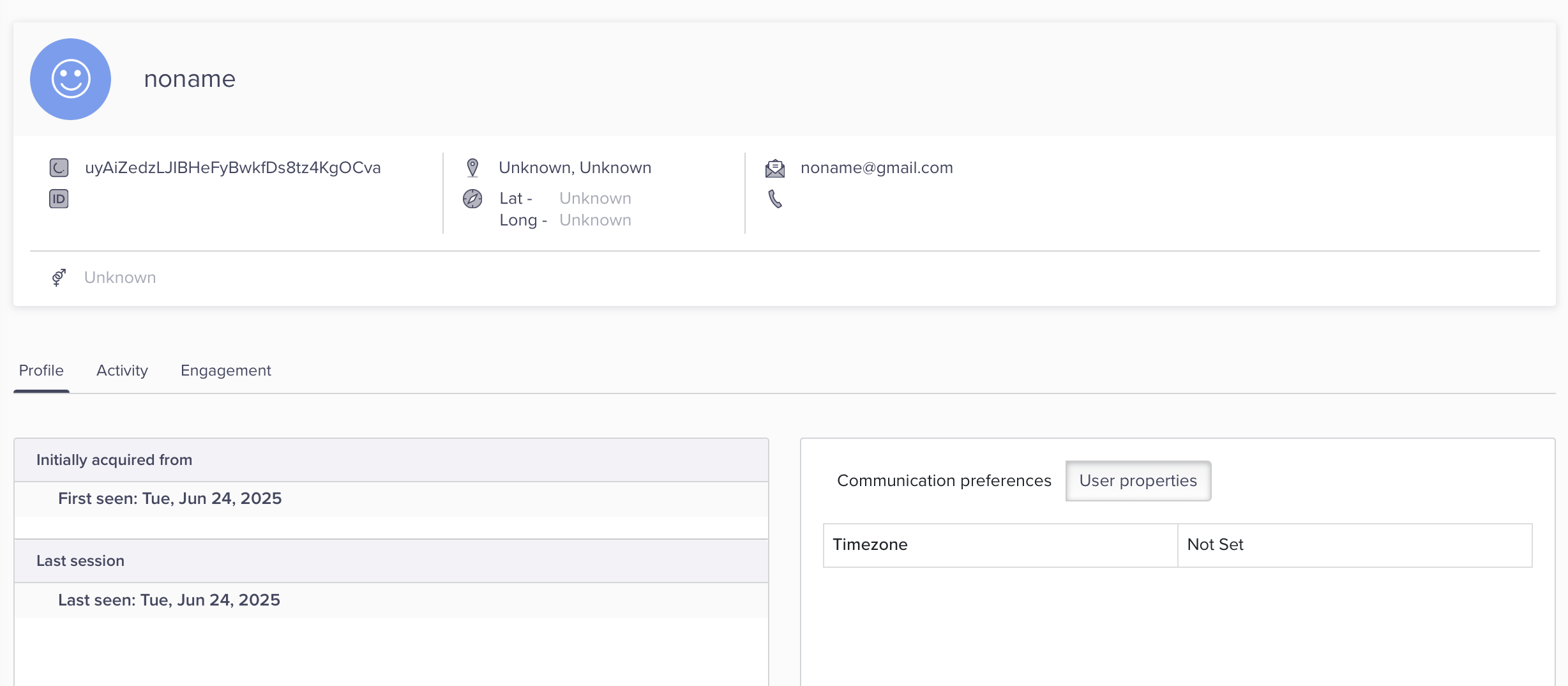Click the noname@gmail.com email address
The height and width of the screenshot is (686, 1568).
tap(877, 167)
